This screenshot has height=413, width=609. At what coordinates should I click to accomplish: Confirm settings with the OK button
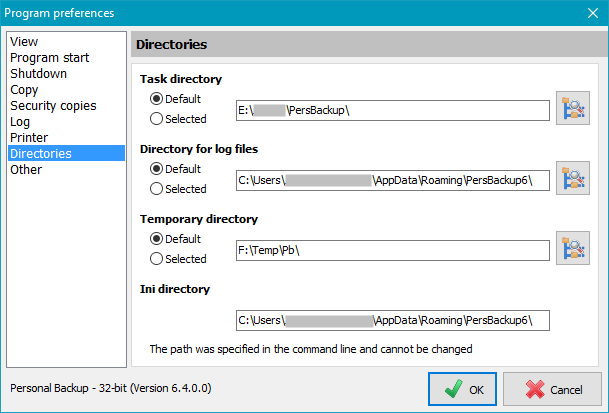click(462, 389)
